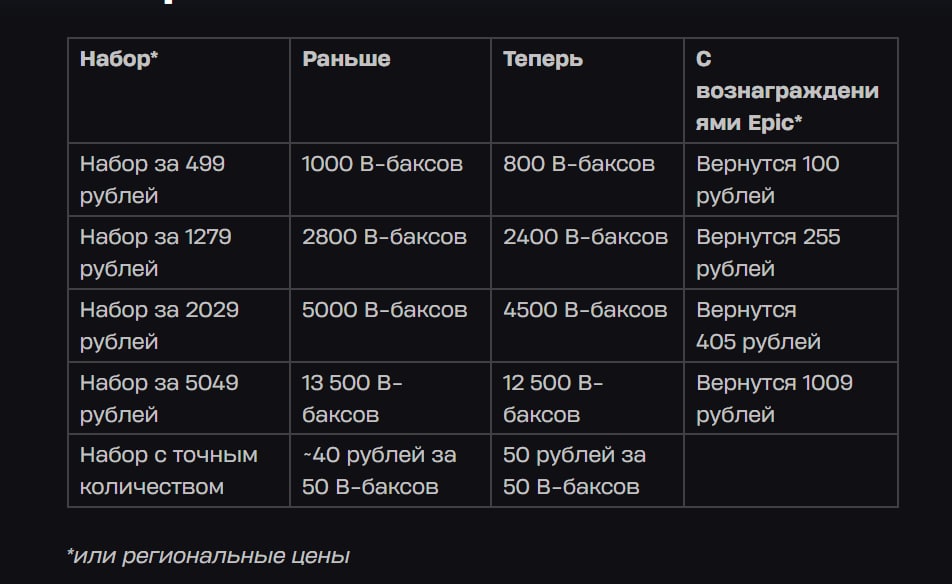Select the "Вернутся 100 рублей" cell
The image size is (952, 584).
768,180
